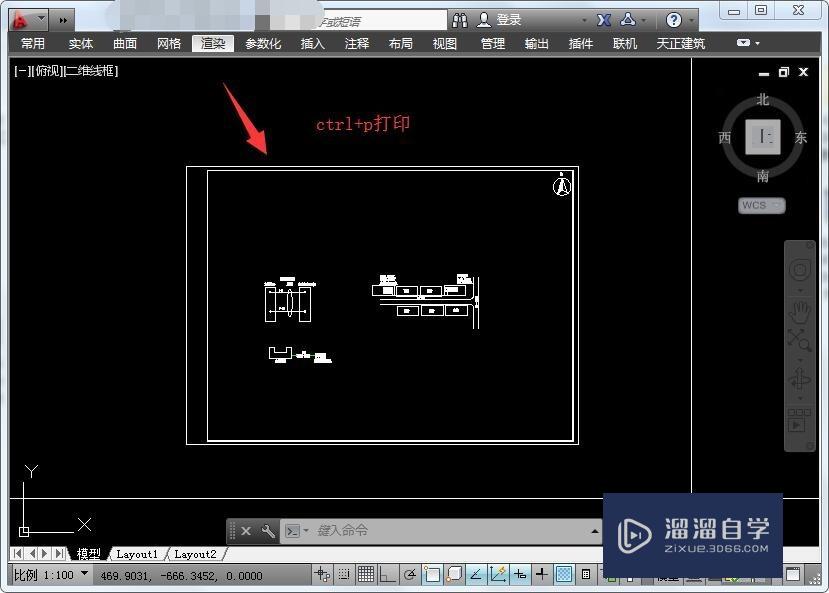Open the 视图 ribbon tab
Image resolution: width=829 pixels, height=593 pixels.
(445, 43)
